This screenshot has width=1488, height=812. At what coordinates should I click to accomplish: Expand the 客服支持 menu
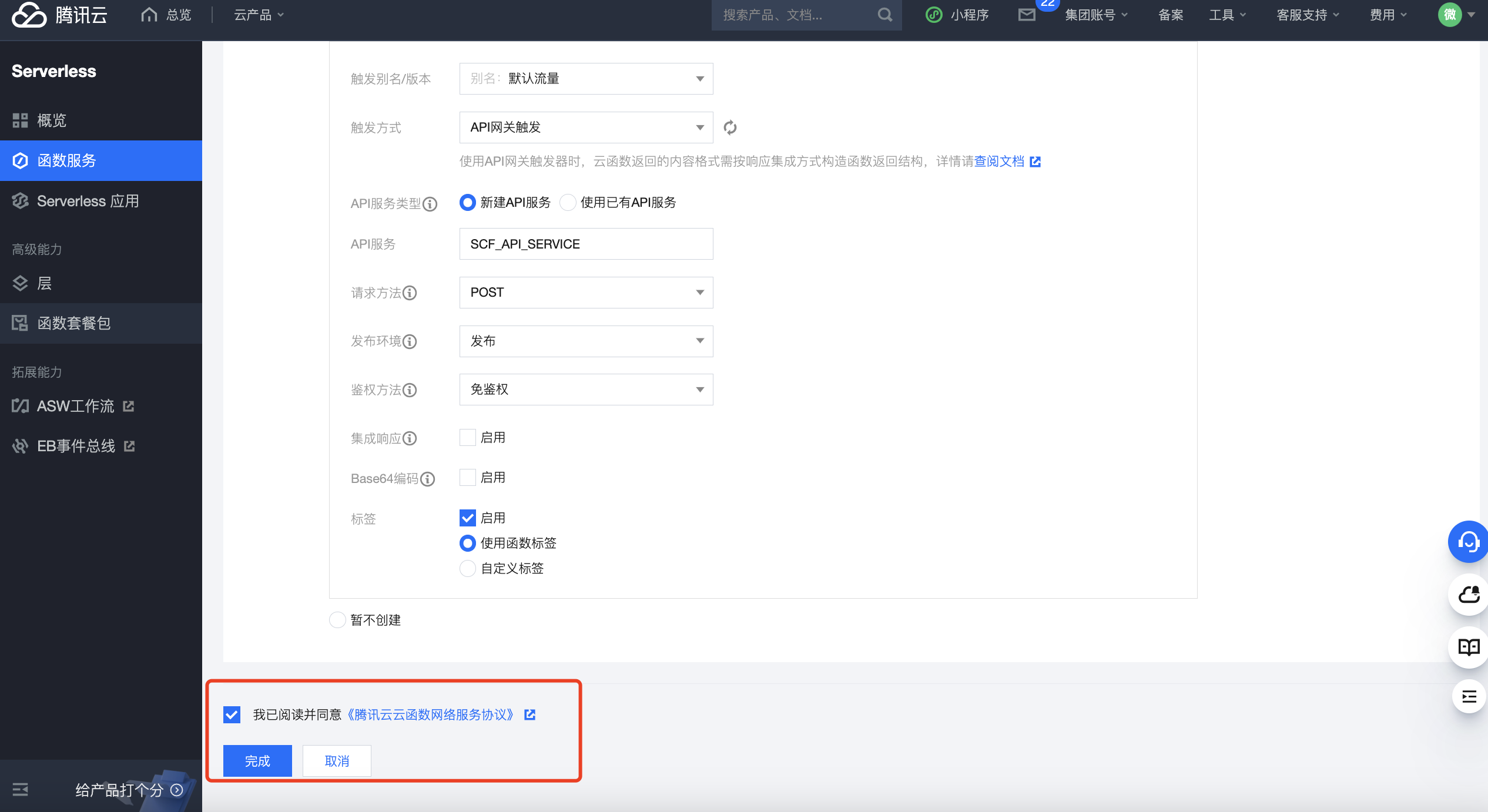1308,15
